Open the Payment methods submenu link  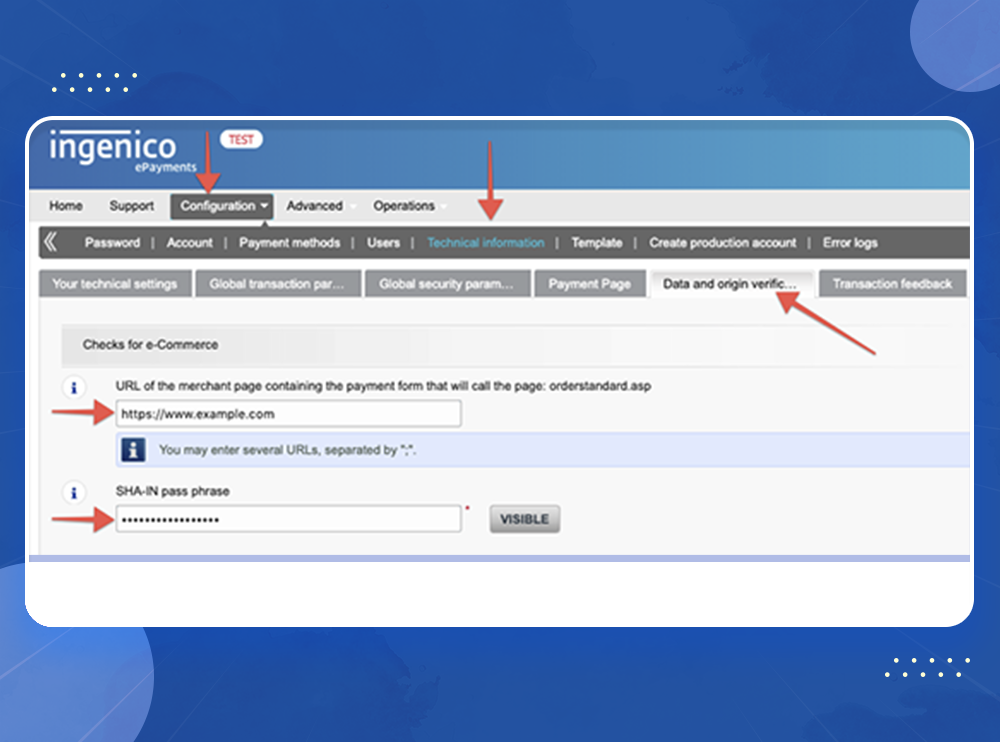pos(289,243)
